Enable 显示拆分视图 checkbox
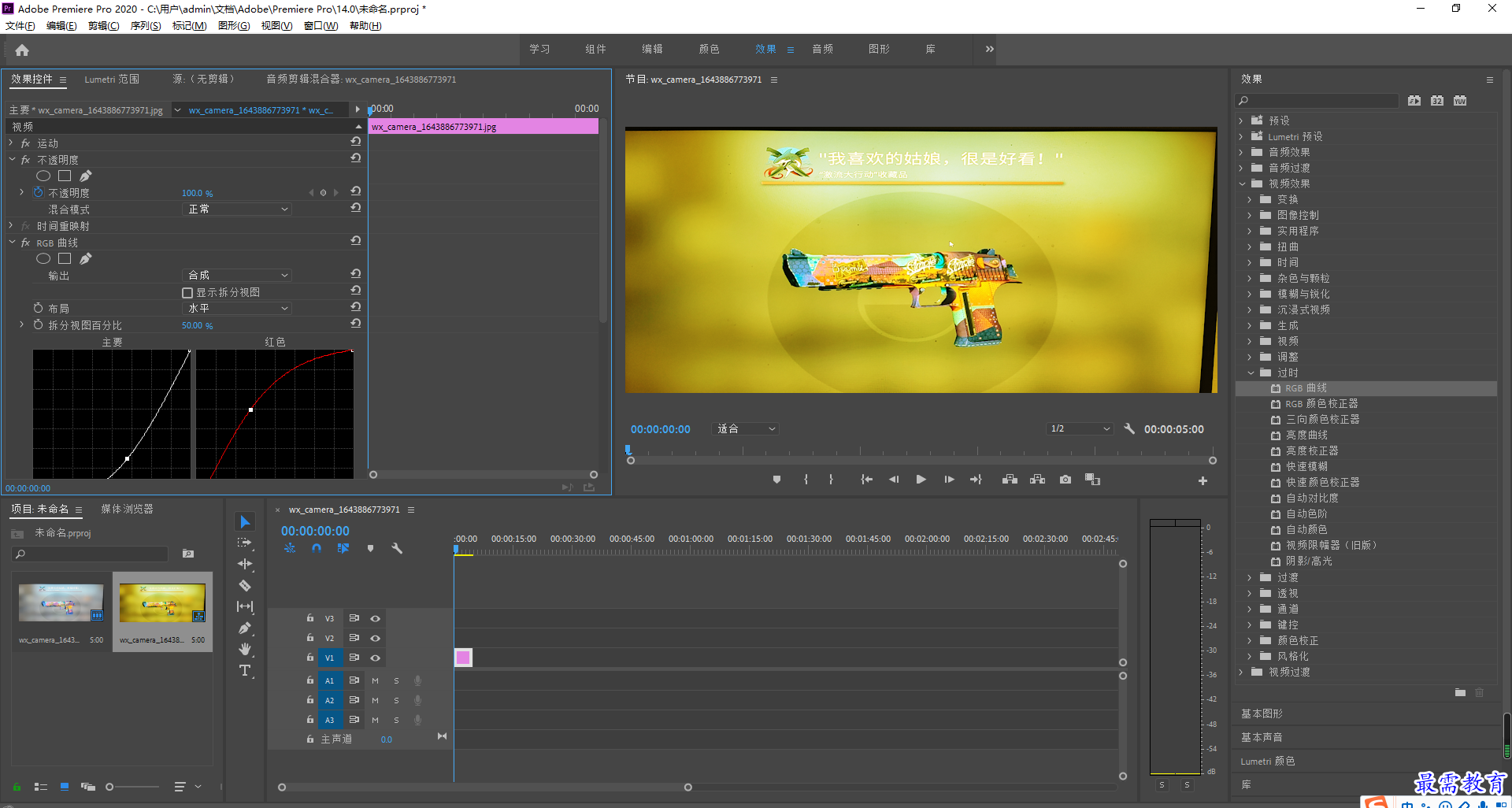This screenshot has height=808, width=1512. pos(187,293)
